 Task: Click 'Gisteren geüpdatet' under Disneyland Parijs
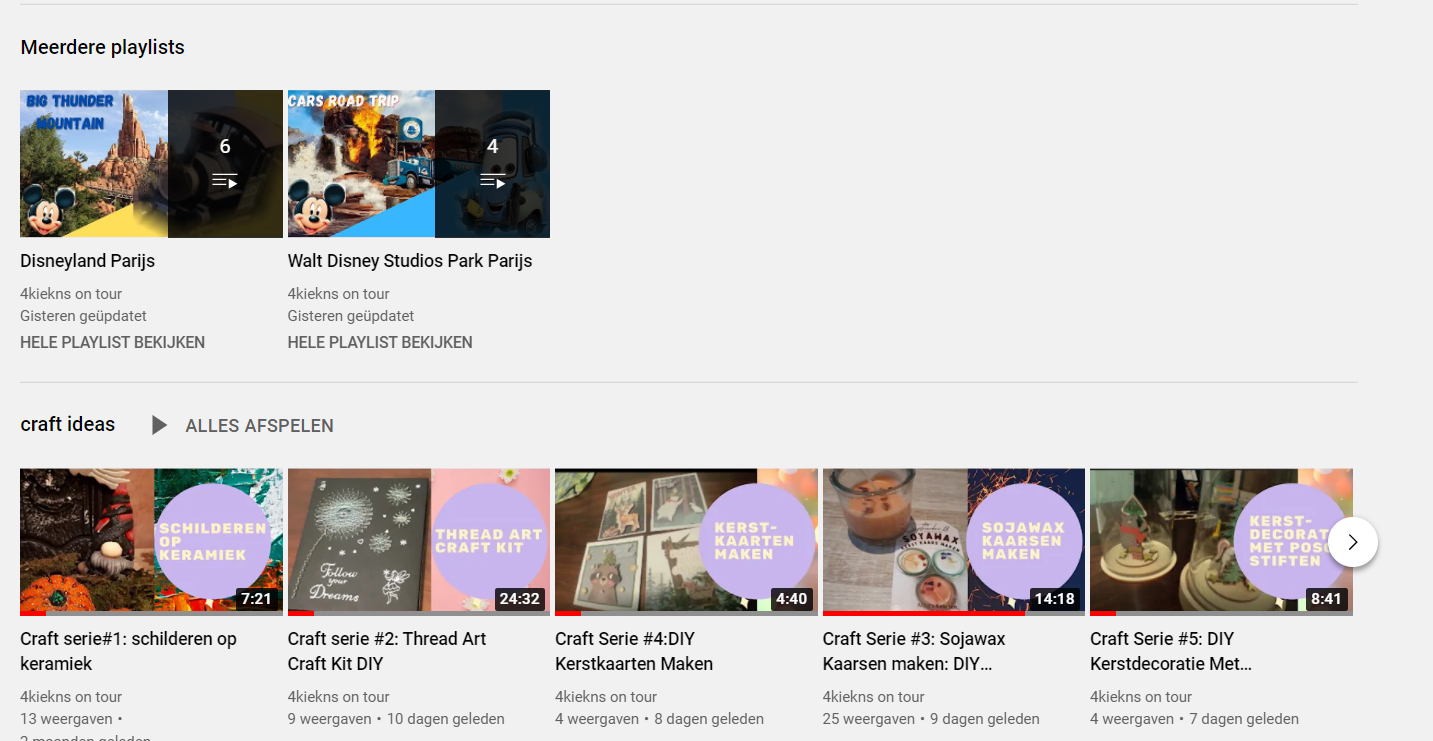tap(83, 316)
